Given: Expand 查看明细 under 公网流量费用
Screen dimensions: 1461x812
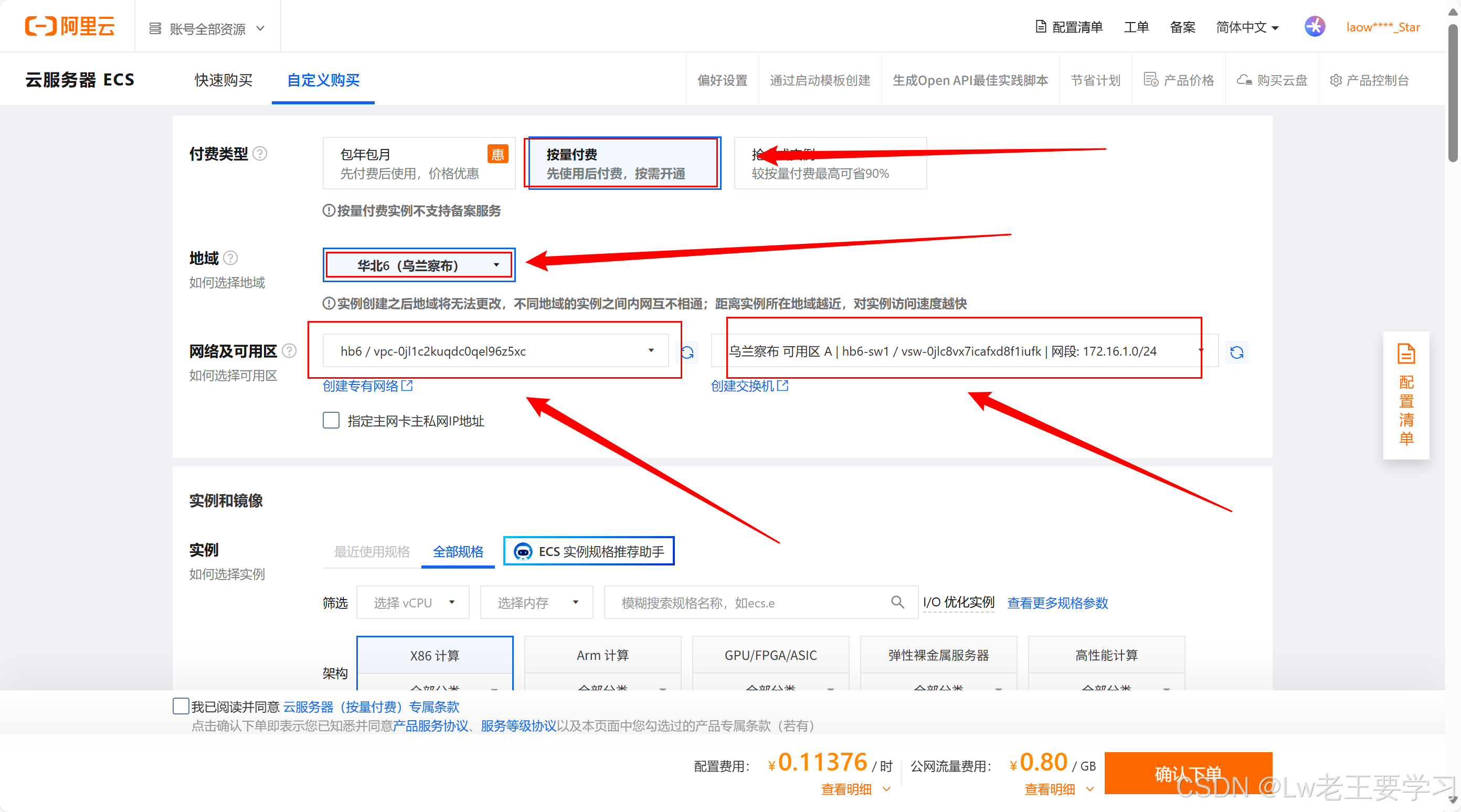Looking at the screenshot, I should tap(1059, 789).
